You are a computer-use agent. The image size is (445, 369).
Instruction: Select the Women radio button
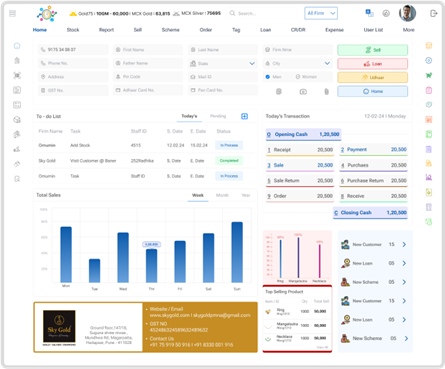pos(298,77)
